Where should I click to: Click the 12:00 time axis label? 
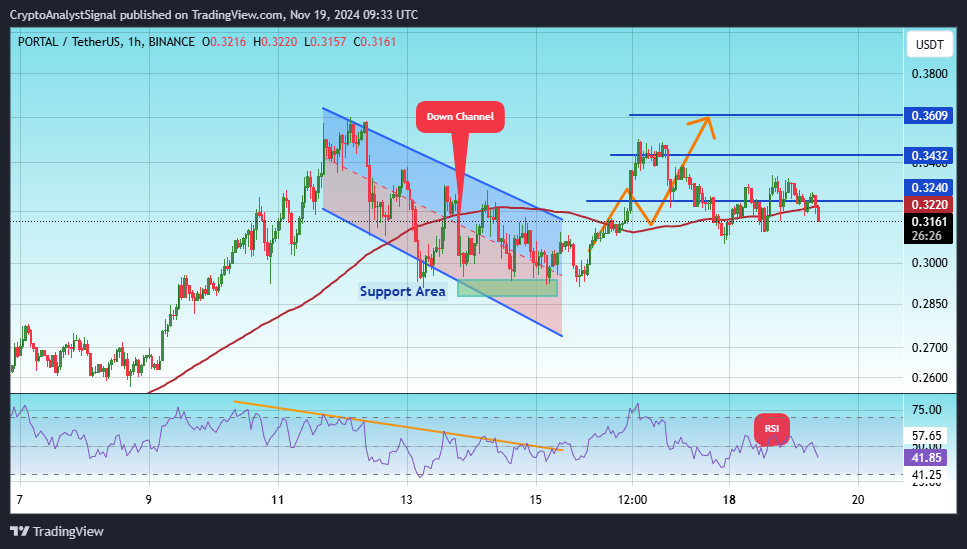[632, 500]
